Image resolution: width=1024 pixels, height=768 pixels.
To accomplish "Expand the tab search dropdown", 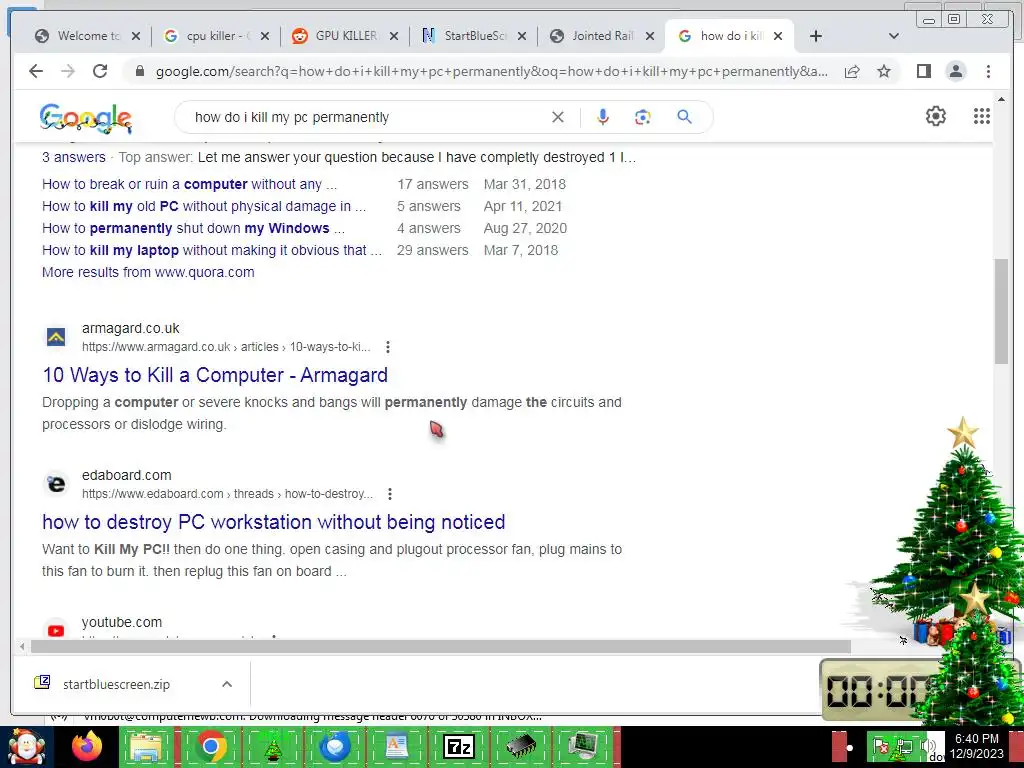I will click(x=893, y=36).
